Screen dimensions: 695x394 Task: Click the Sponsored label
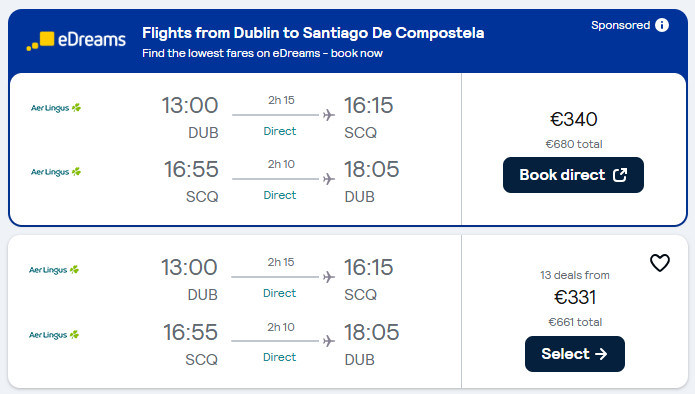click(621, 25)
